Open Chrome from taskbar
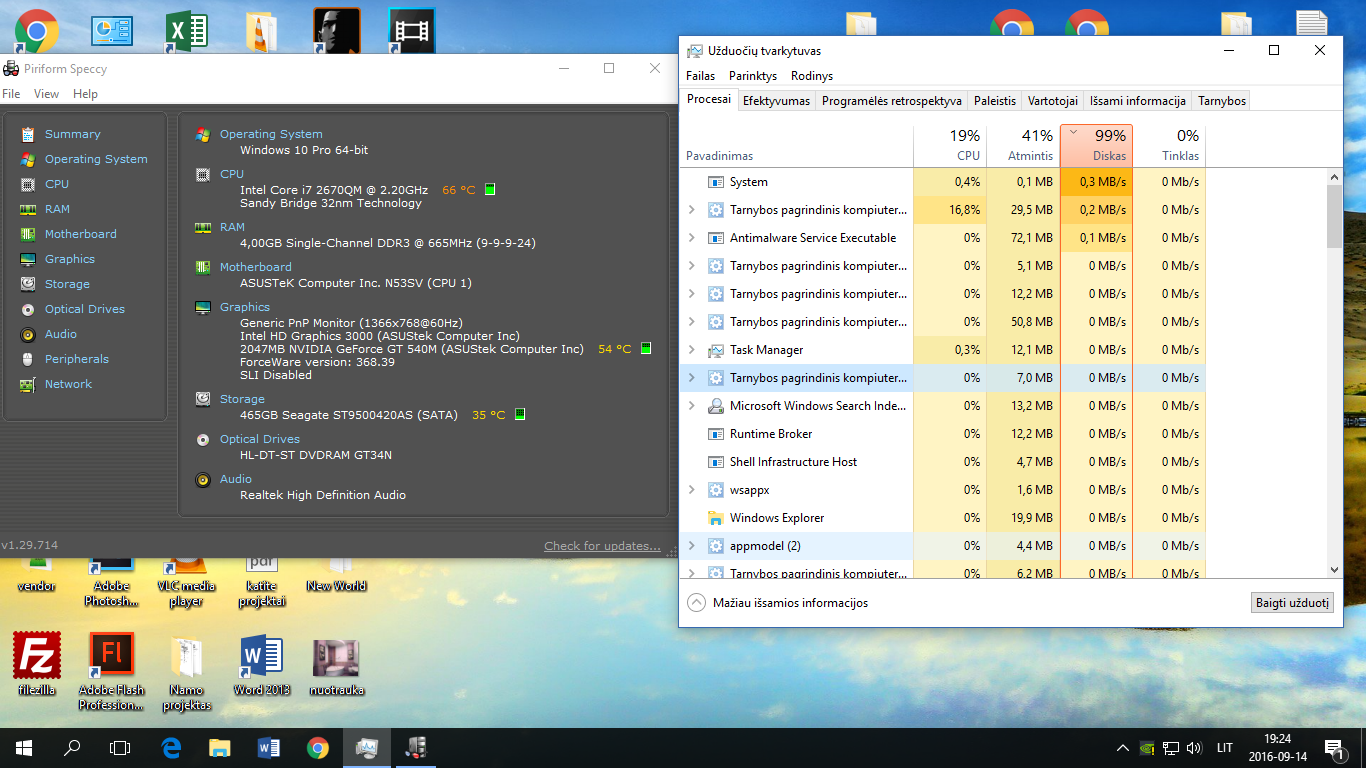The image size is (1366, 768). pos(317,747)
